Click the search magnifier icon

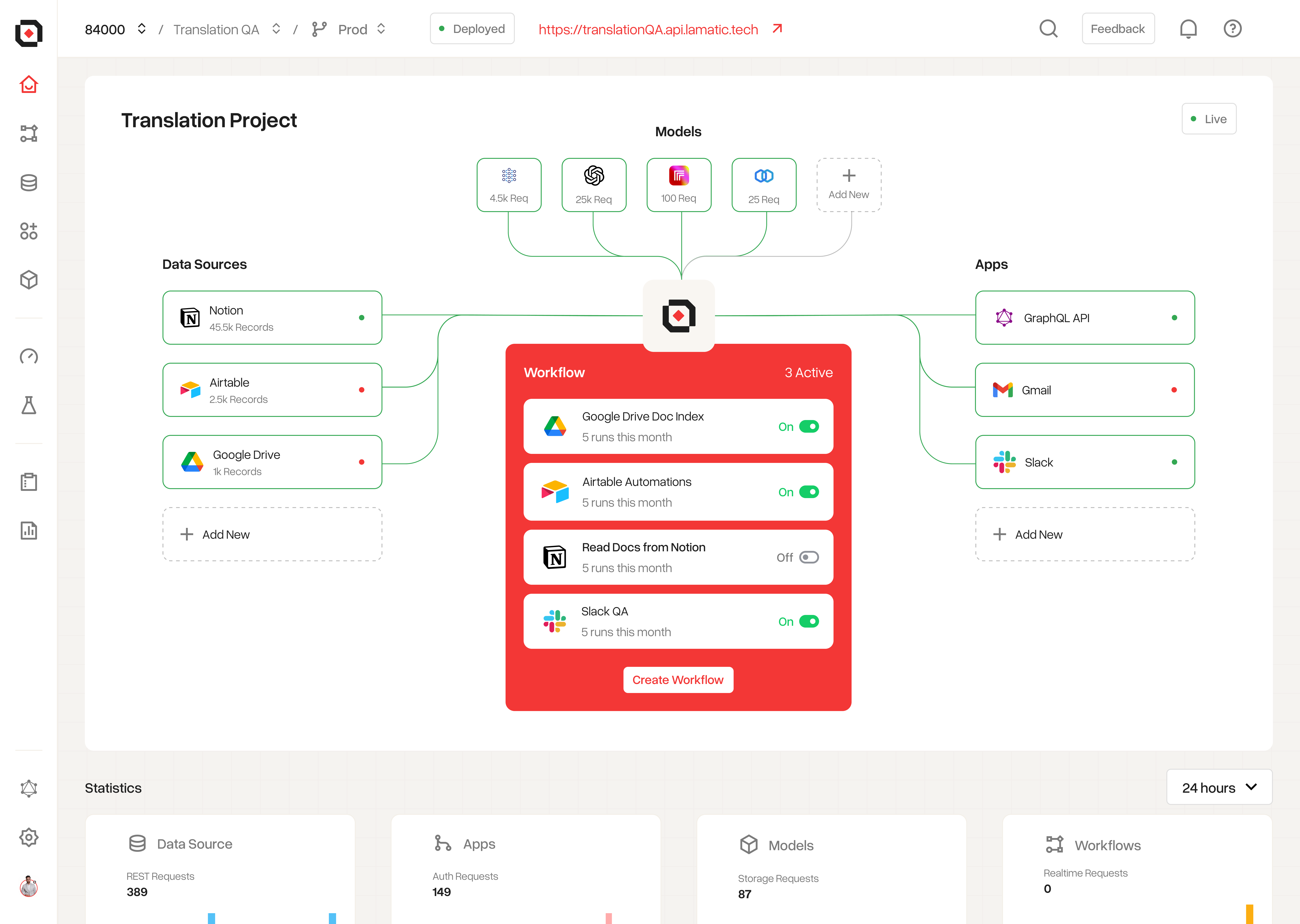pos(1048,28)
